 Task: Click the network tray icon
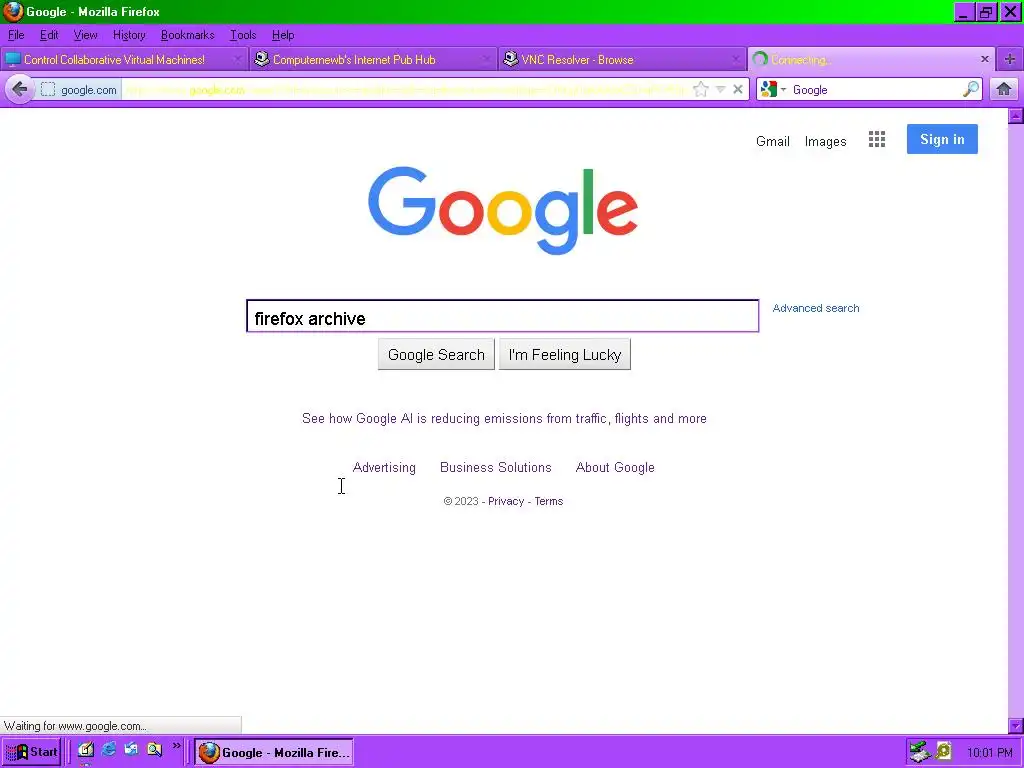tap(920, 752)
